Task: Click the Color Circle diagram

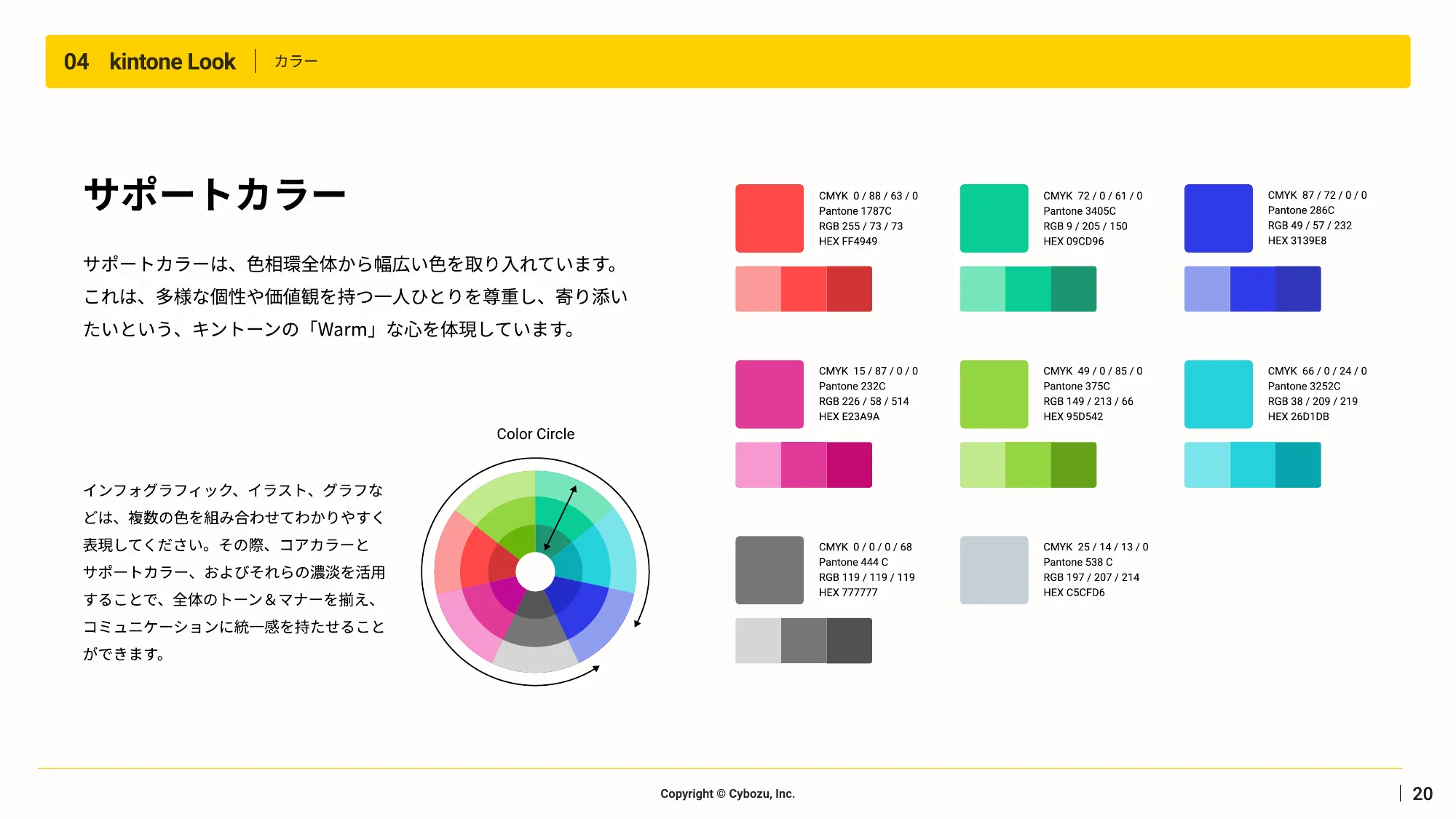Action: (x=537, y=571)
